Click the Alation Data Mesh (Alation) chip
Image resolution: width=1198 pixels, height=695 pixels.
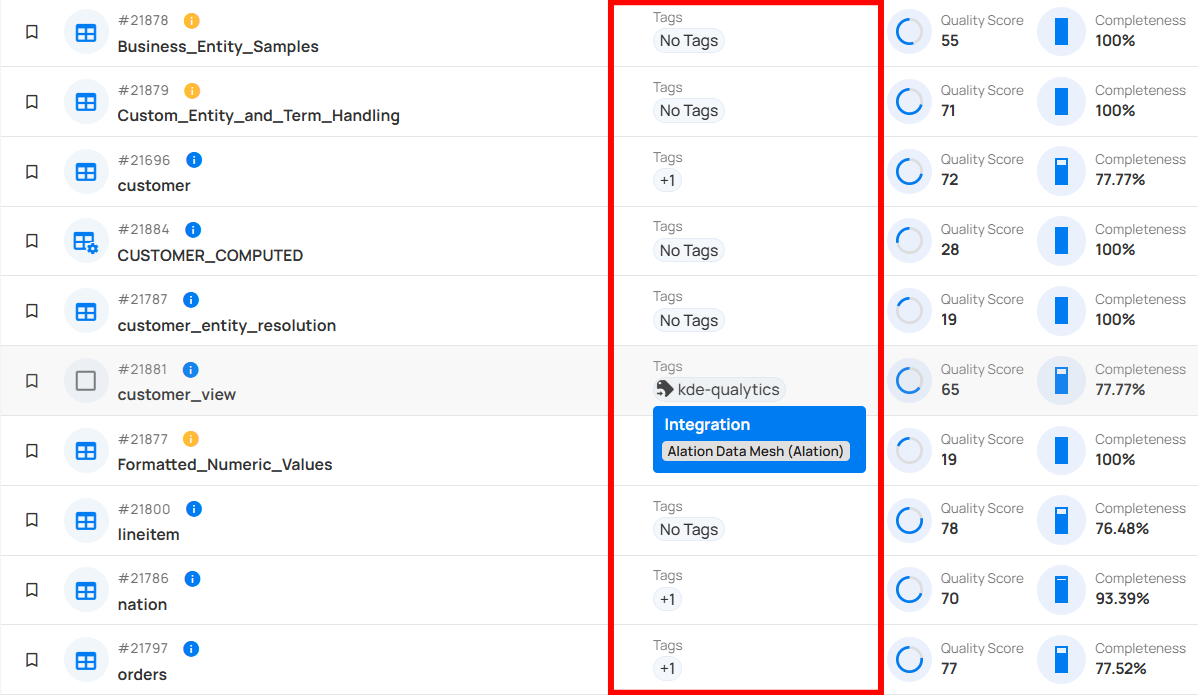[758, 451]
